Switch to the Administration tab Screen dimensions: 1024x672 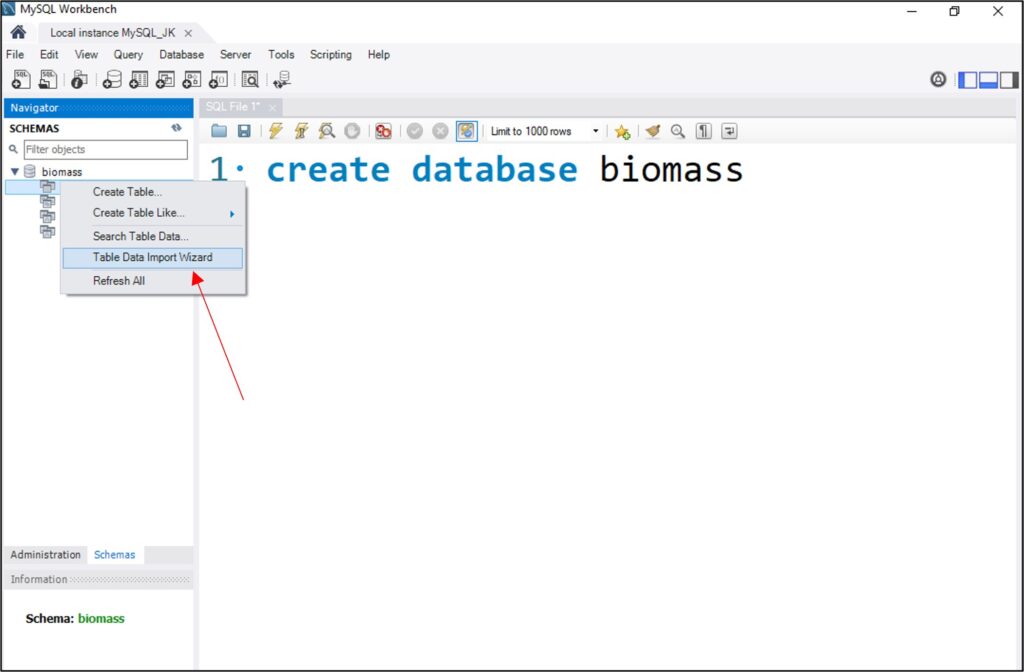[45, 554]
